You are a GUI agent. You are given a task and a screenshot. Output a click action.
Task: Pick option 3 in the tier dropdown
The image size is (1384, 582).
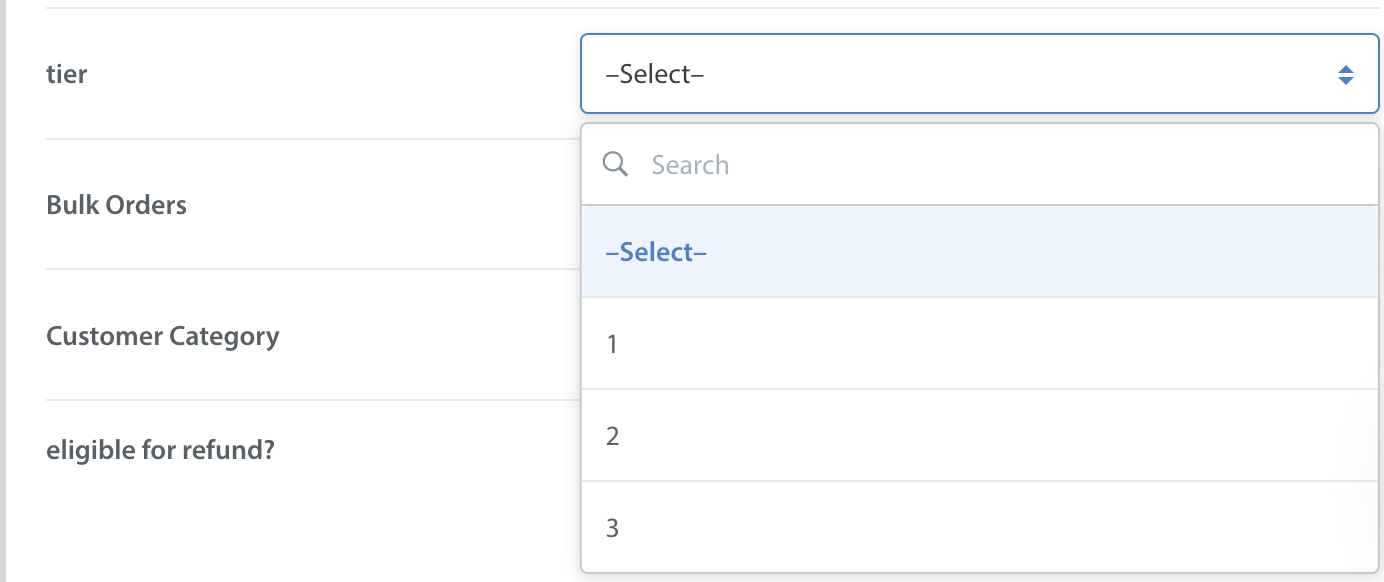(979, 527)
